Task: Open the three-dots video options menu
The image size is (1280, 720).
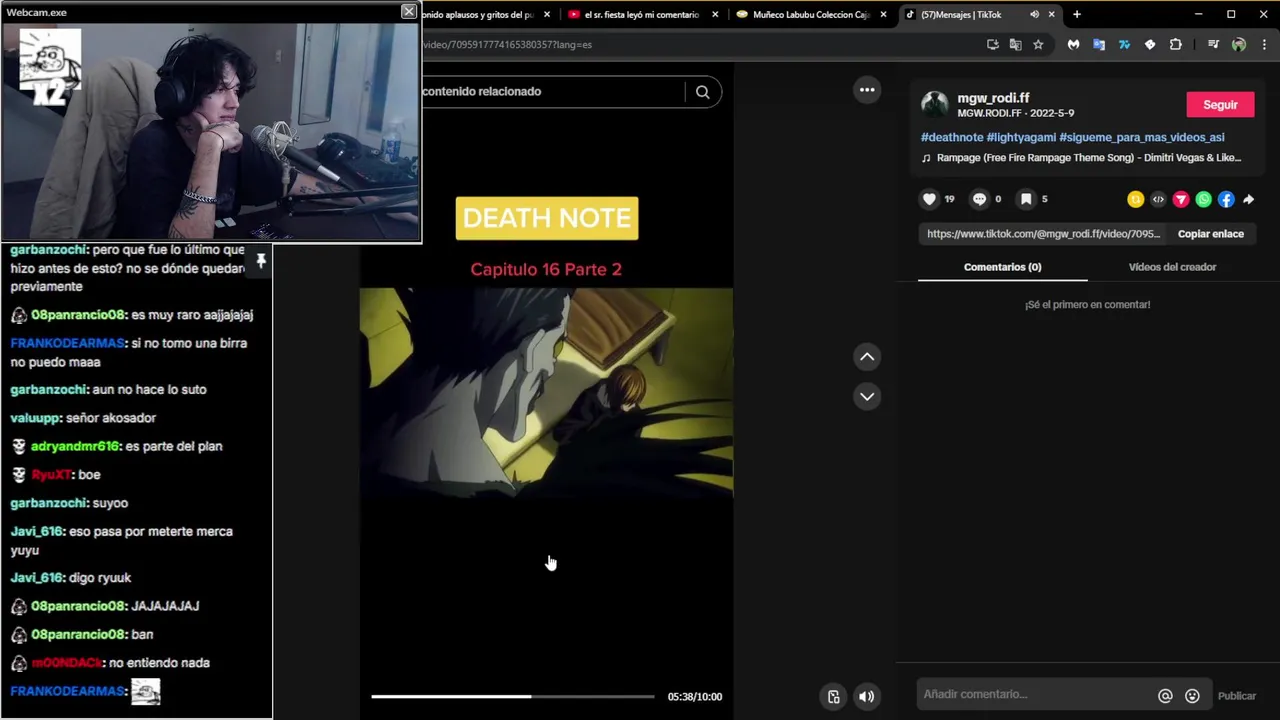Action: pos(867,90)
